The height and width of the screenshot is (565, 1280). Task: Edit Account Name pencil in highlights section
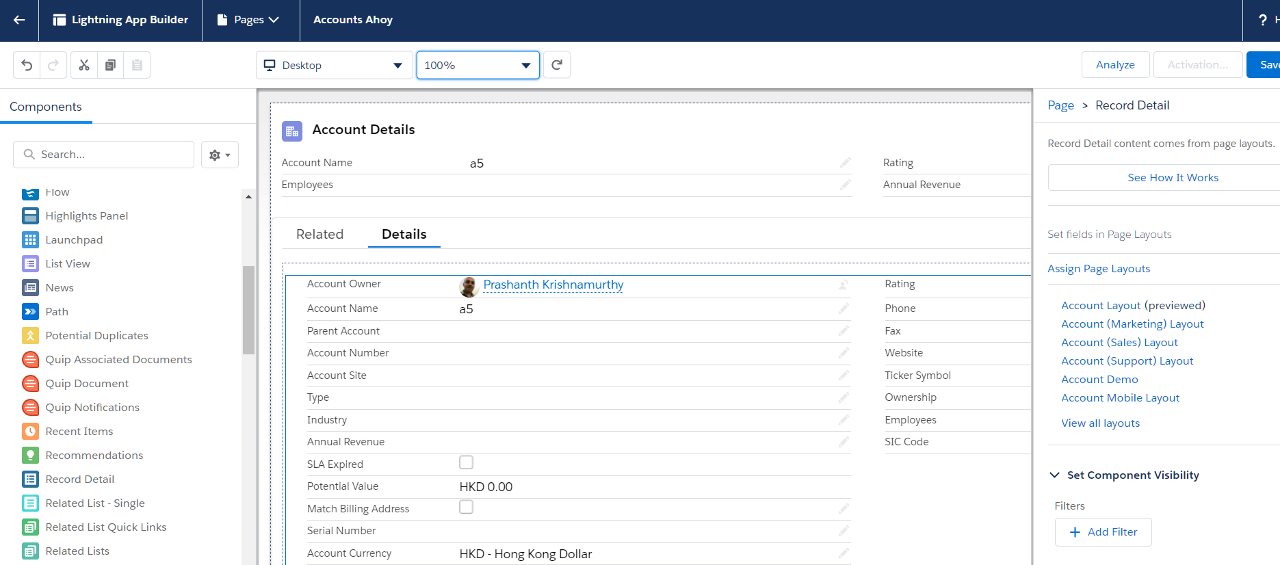click(845, 162)
